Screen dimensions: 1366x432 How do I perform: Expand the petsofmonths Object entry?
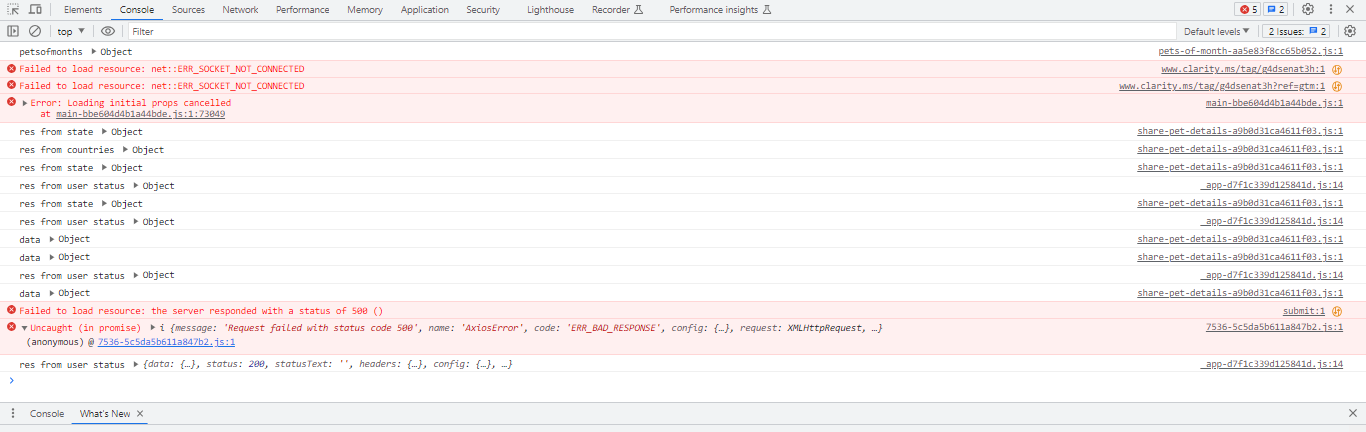[95, 51]
